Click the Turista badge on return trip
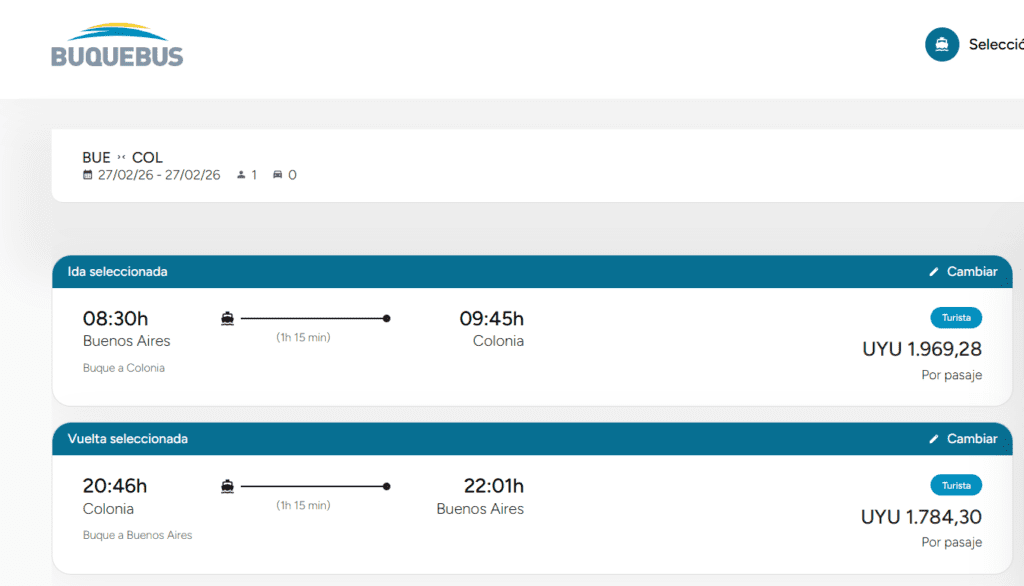This screenshot has width=1024, height=586. click(x=956, y=486)
